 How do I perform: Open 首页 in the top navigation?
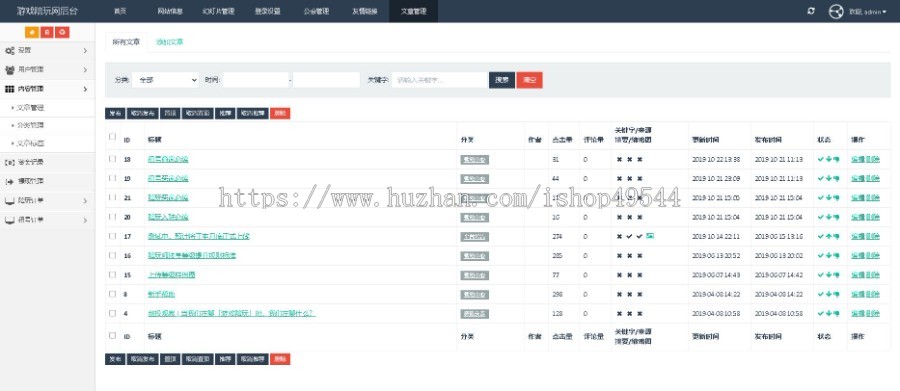(120, 11)
